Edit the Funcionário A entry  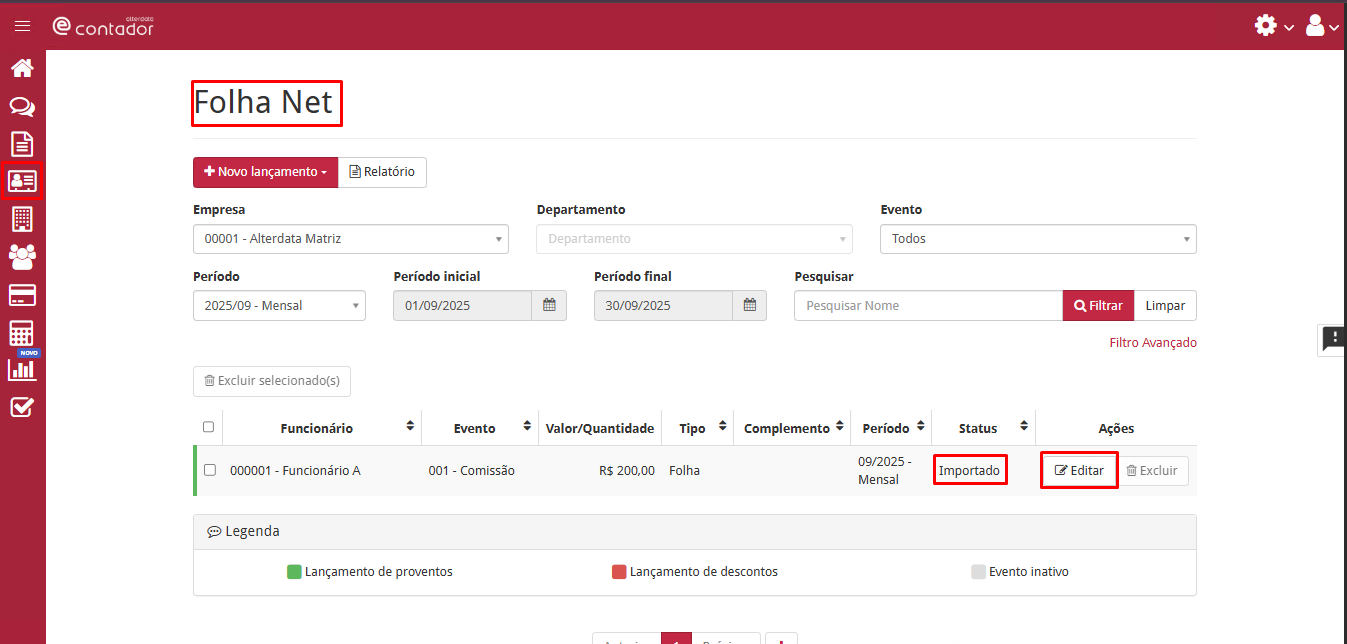click(1079, 470)
